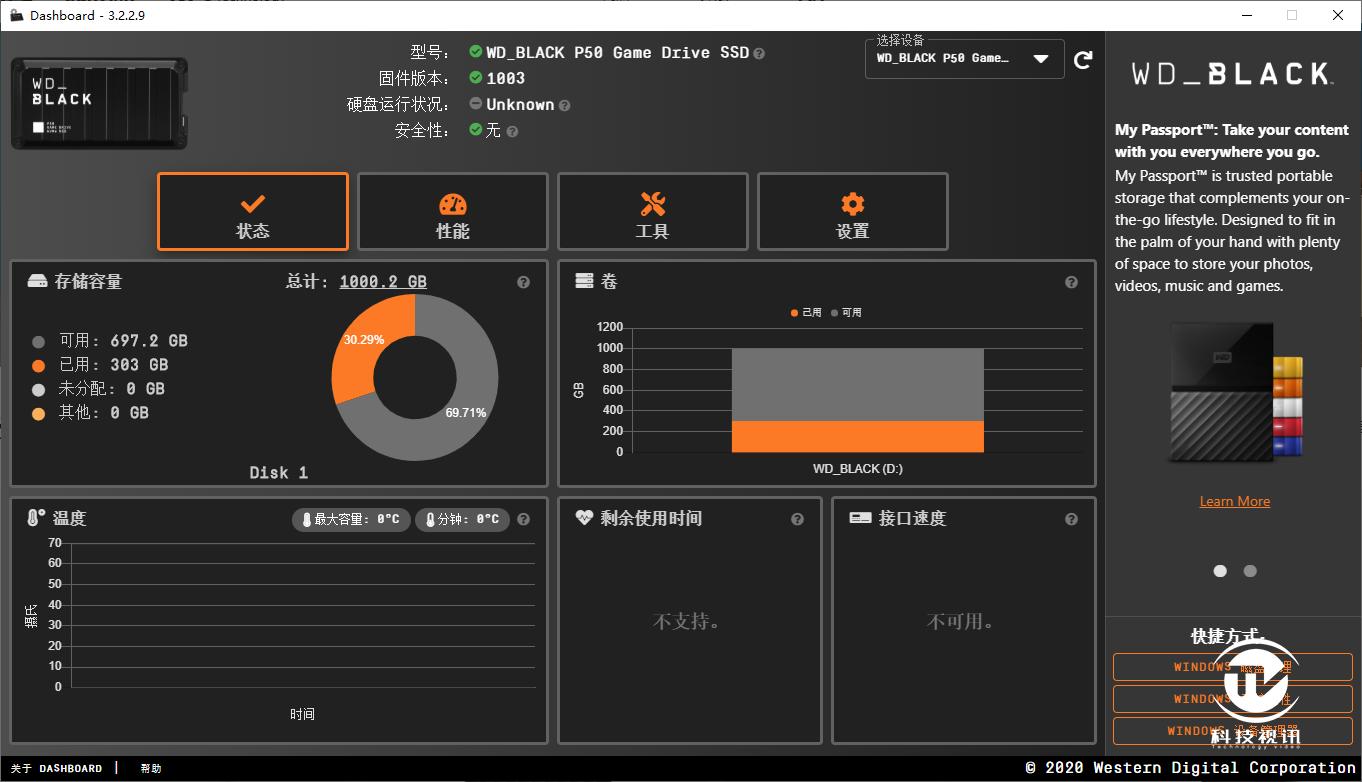Viewport: 1362px width, 782px height.
Task: Toggle the 最大容量 temperature badge
Action: [351, 520]
